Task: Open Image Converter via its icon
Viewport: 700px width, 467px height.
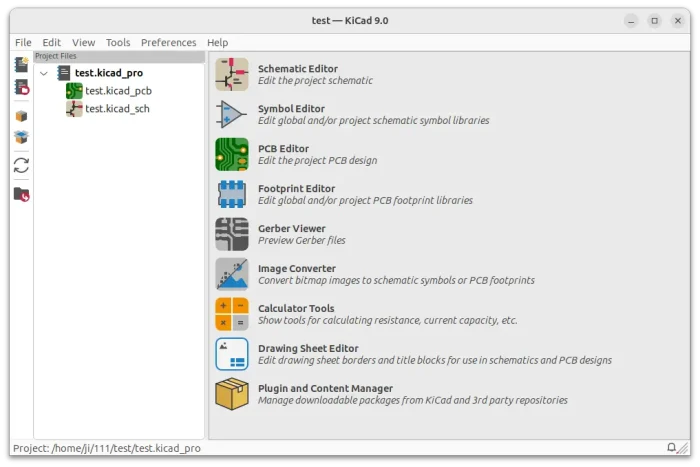Action: pyautogui.click(x=232, y=274)
